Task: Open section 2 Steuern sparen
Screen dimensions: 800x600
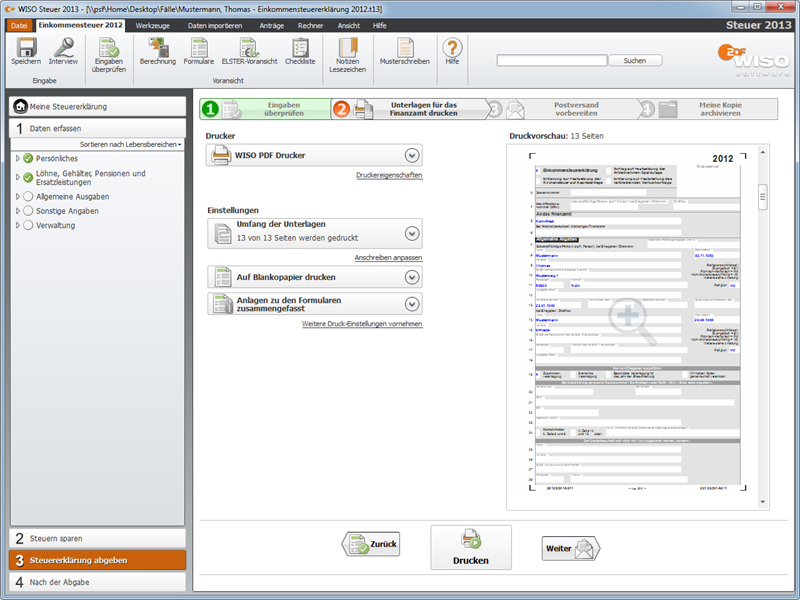Action: click(x=97, y=538)
